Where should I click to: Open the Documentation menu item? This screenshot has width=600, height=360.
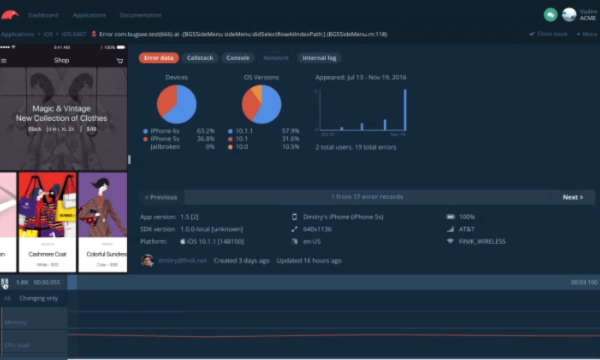point(140,15)
